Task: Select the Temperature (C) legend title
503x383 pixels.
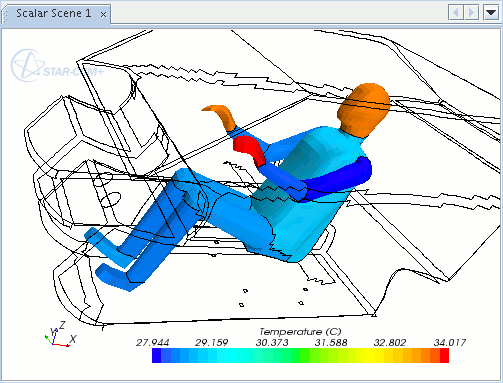Action: pos(300,332)
